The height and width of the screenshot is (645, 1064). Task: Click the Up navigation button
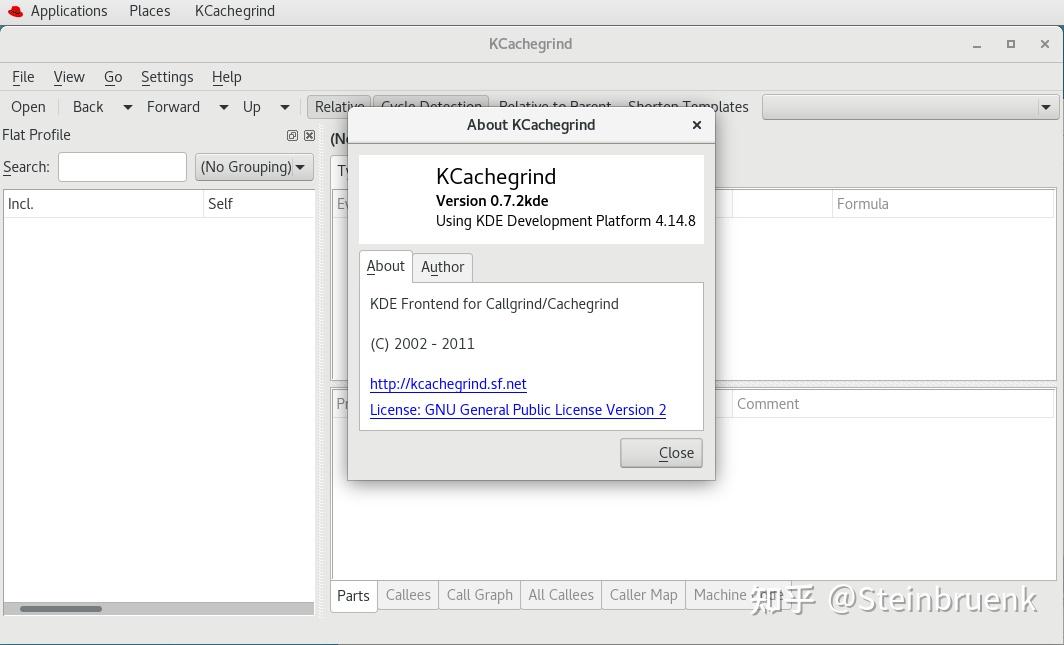pyautogui.click(x=251, y=106)
